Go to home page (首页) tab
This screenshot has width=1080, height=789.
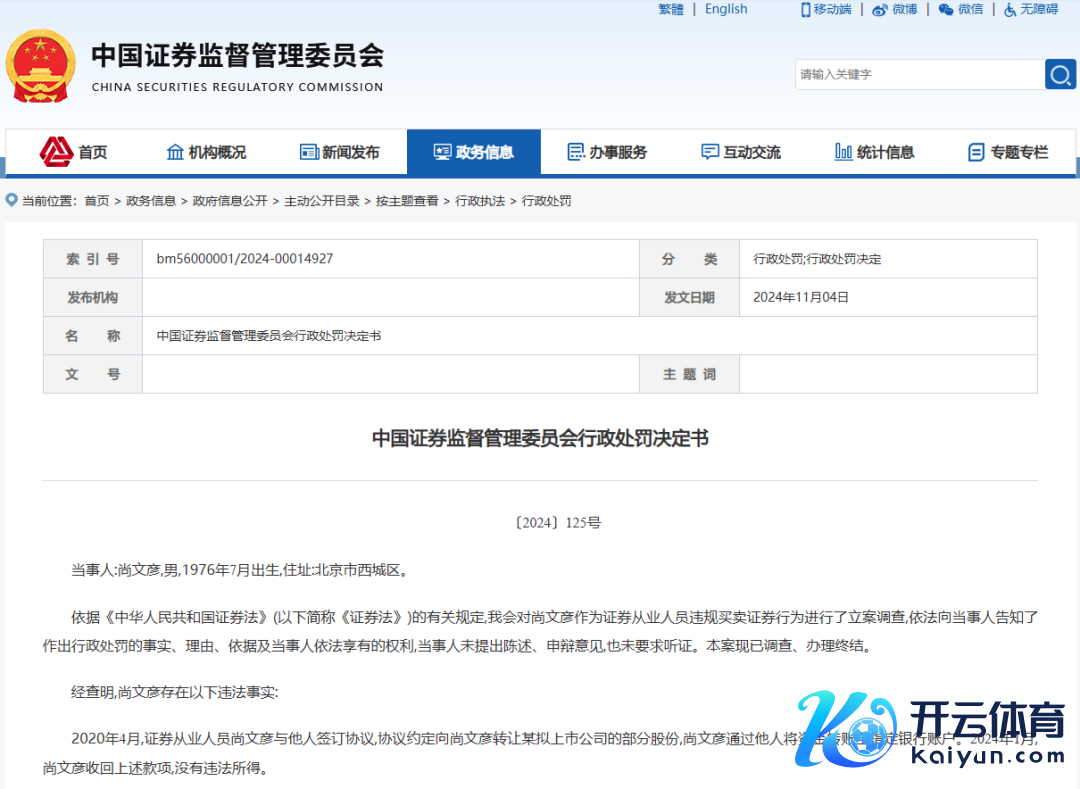coord(74,152)
